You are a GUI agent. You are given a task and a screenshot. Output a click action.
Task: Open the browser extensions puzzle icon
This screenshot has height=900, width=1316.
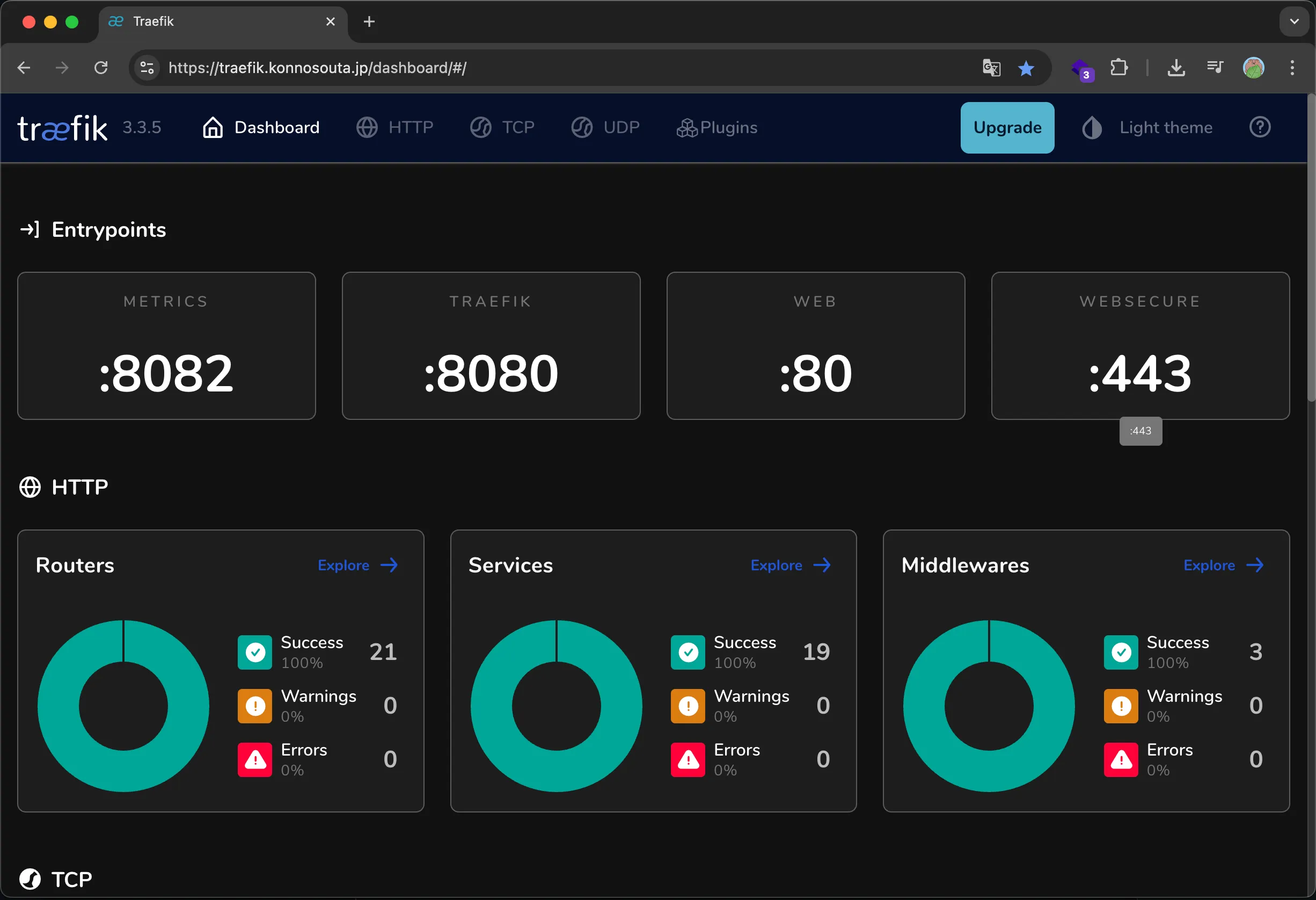1118,68
